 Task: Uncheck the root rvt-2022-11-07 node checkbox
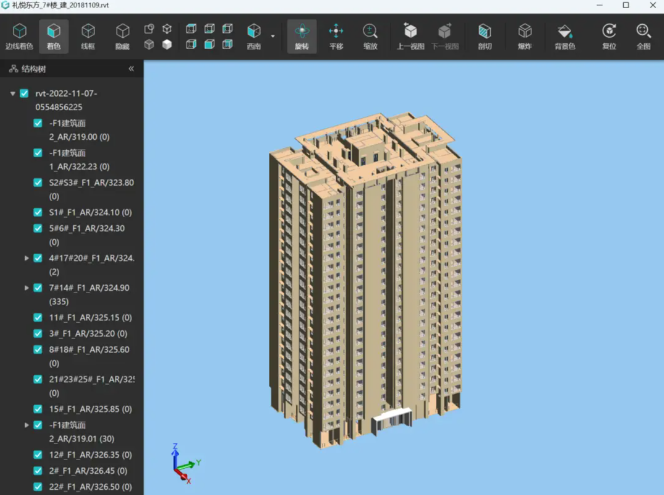point(25,93)
